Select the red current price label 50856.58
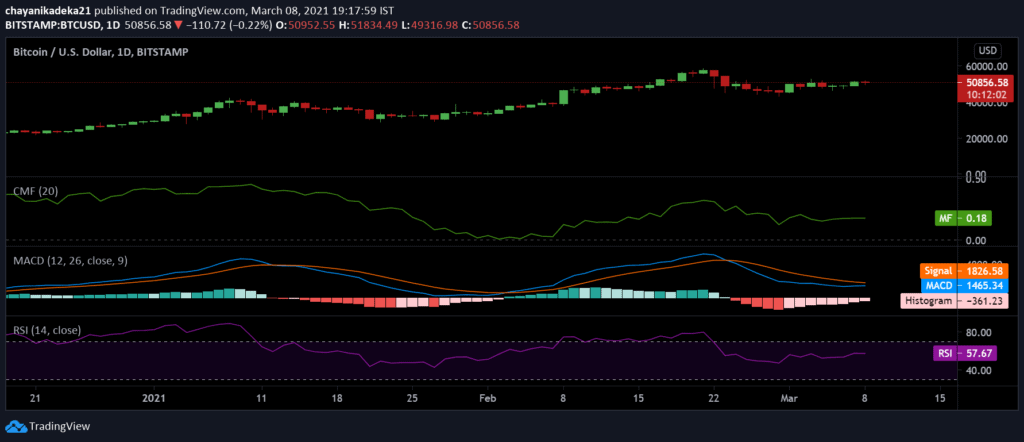Screen dimensions: 1024x442 click(985, 83)
